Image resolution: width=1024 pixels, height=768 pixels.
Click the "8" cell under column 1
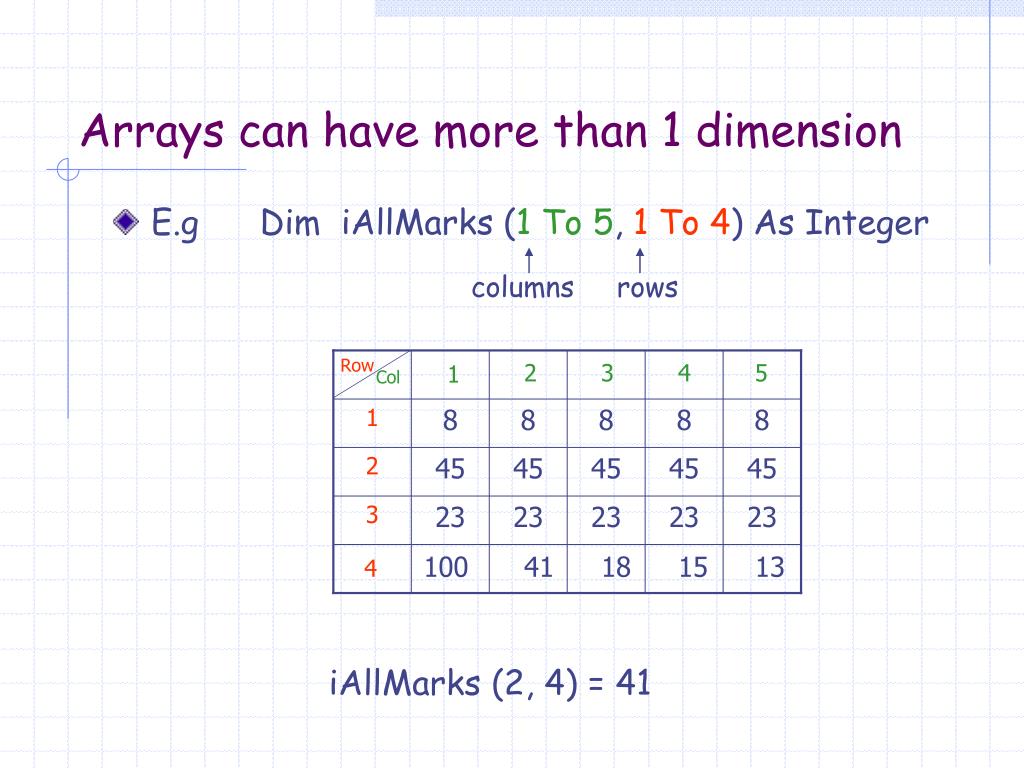tap(450, 421)
